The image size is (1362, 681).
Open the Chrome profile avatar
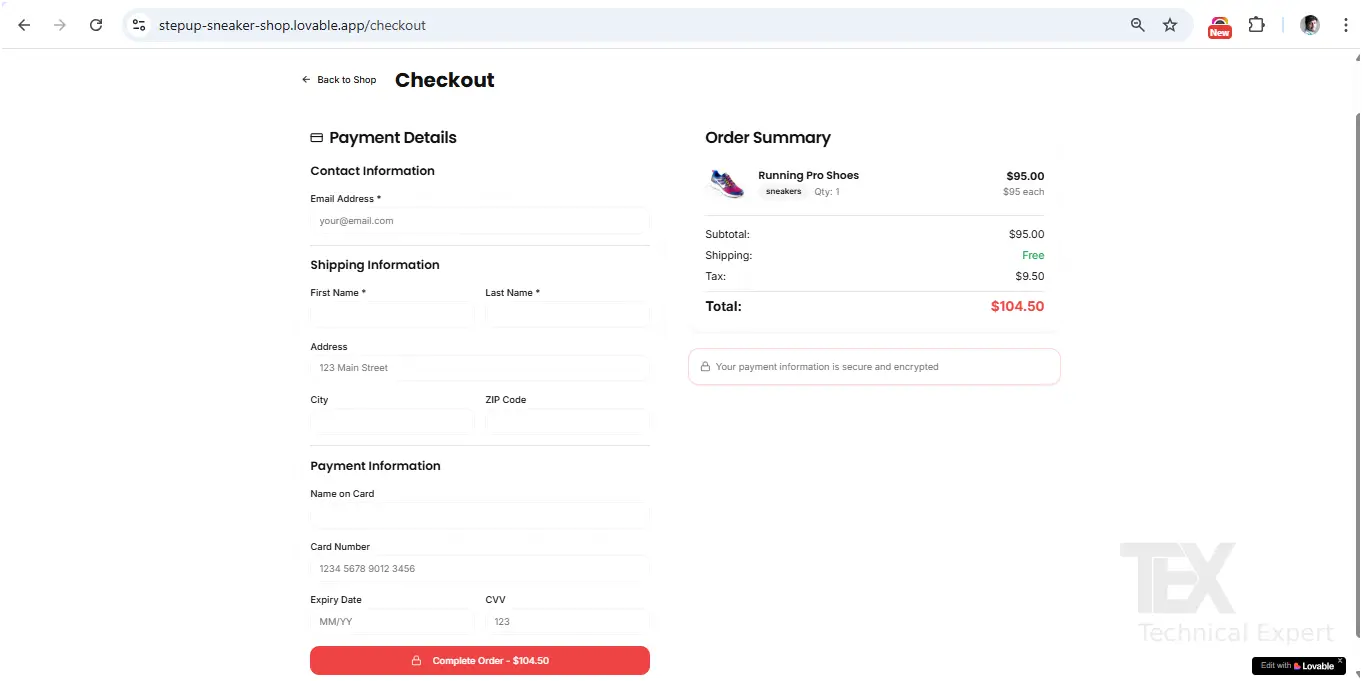click(1309, 25)
